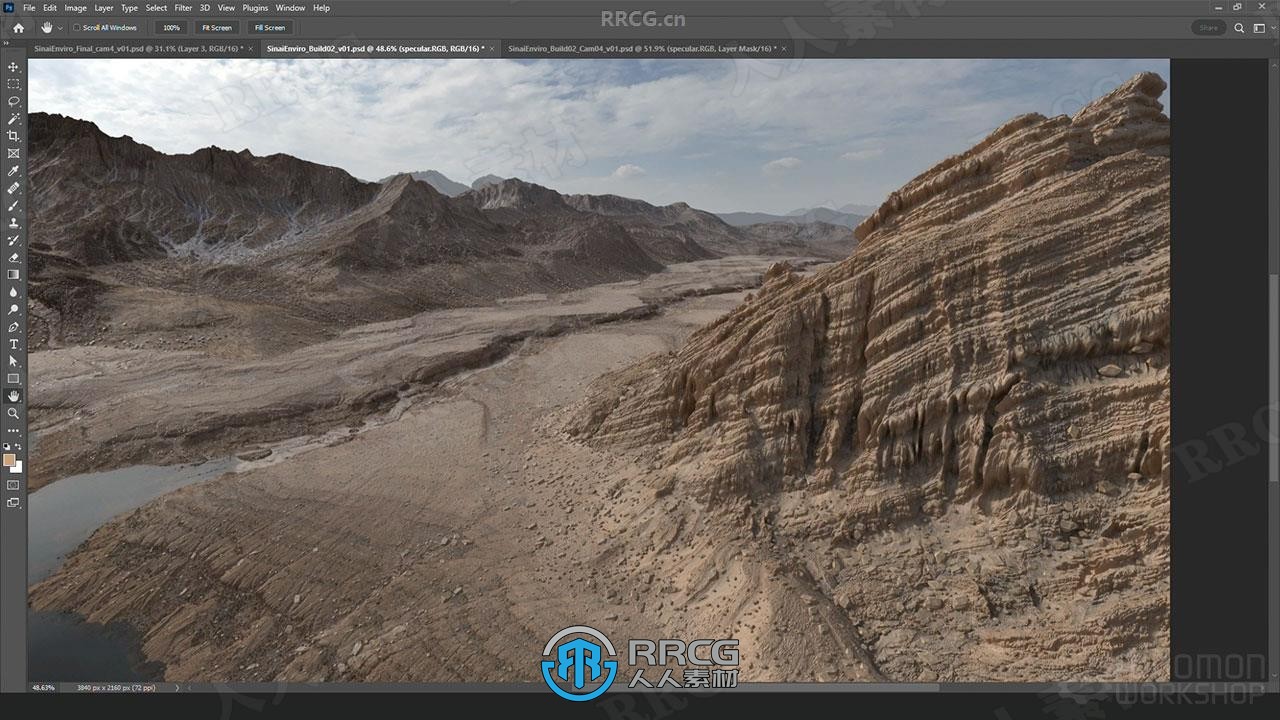
Task: Select the Rectangular Marquee tool
Action: [13, 84]
